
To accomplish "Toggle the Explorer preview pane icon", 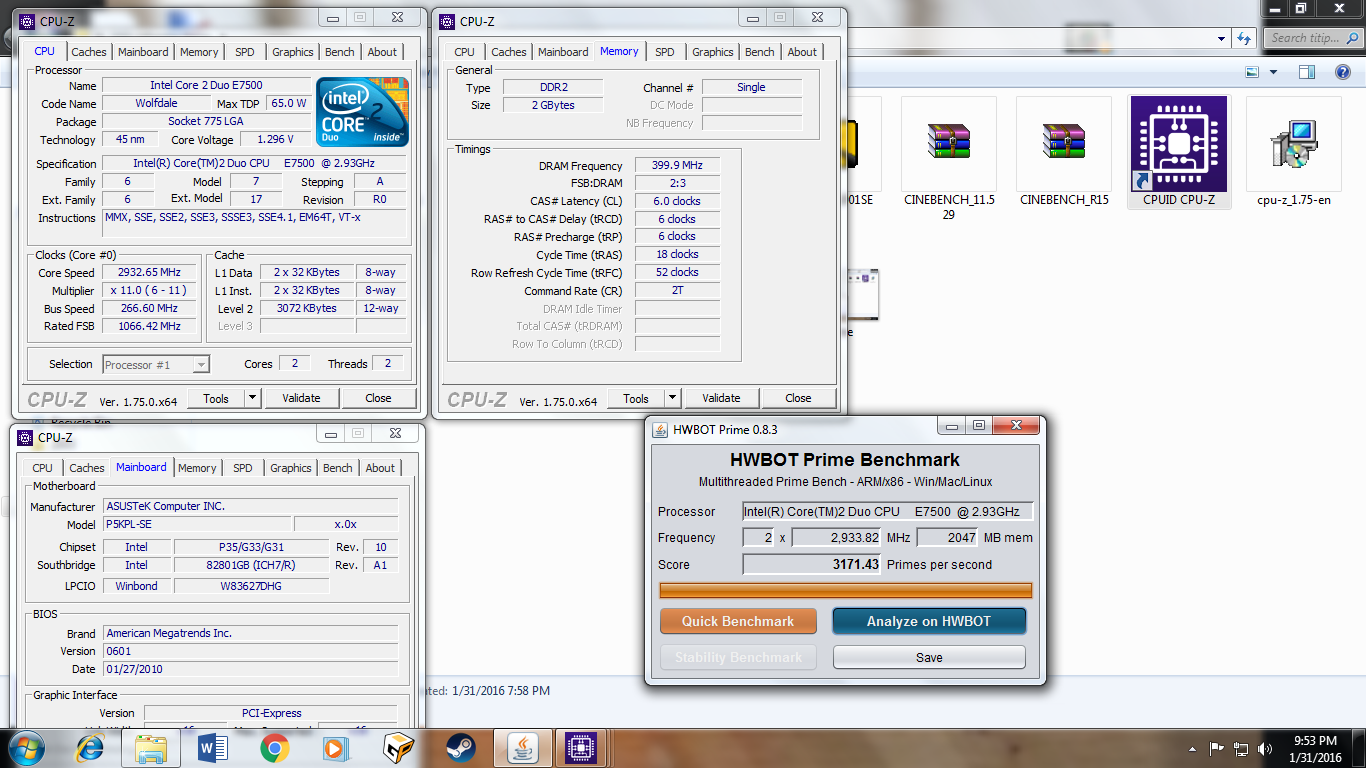I will tap(1306, 72).
